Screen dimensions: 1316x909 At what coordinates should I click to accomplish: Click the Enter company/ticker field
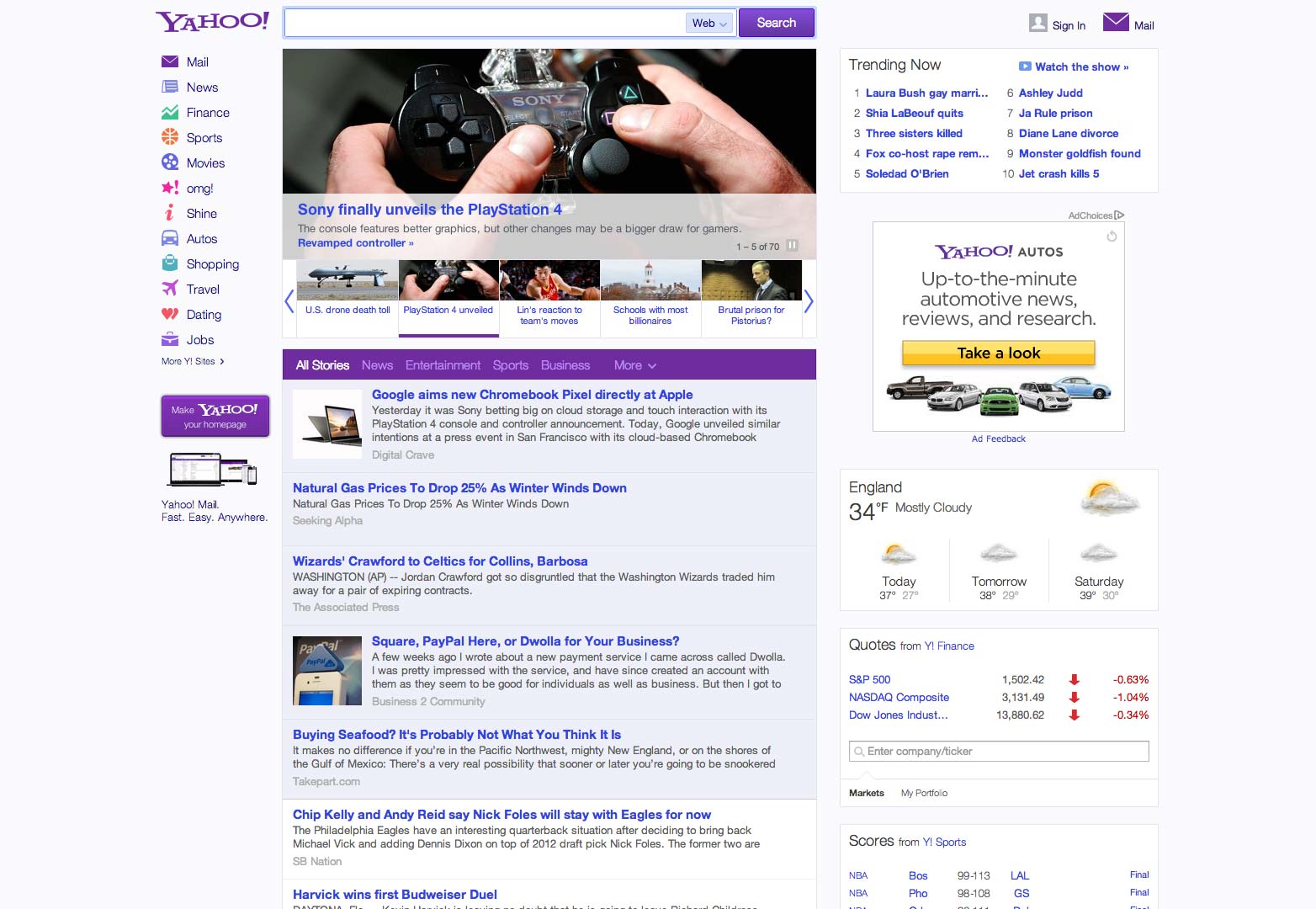click(999, 751)
